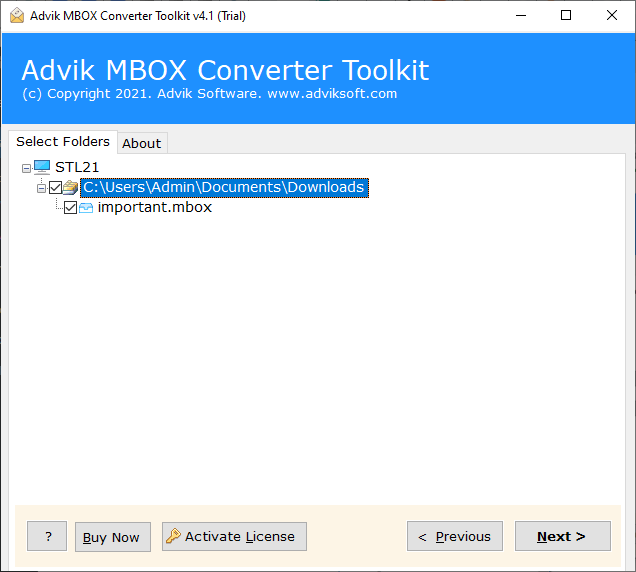This screenshot has height=572, width=636.
Task: Toggle the important.mbox checkbox
Action: click(70, 208)
